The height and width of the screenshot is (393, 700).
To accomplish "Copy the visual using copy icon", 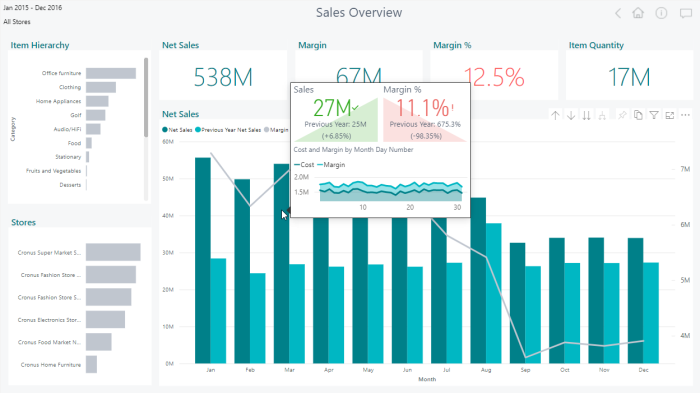I will (638, 116).
